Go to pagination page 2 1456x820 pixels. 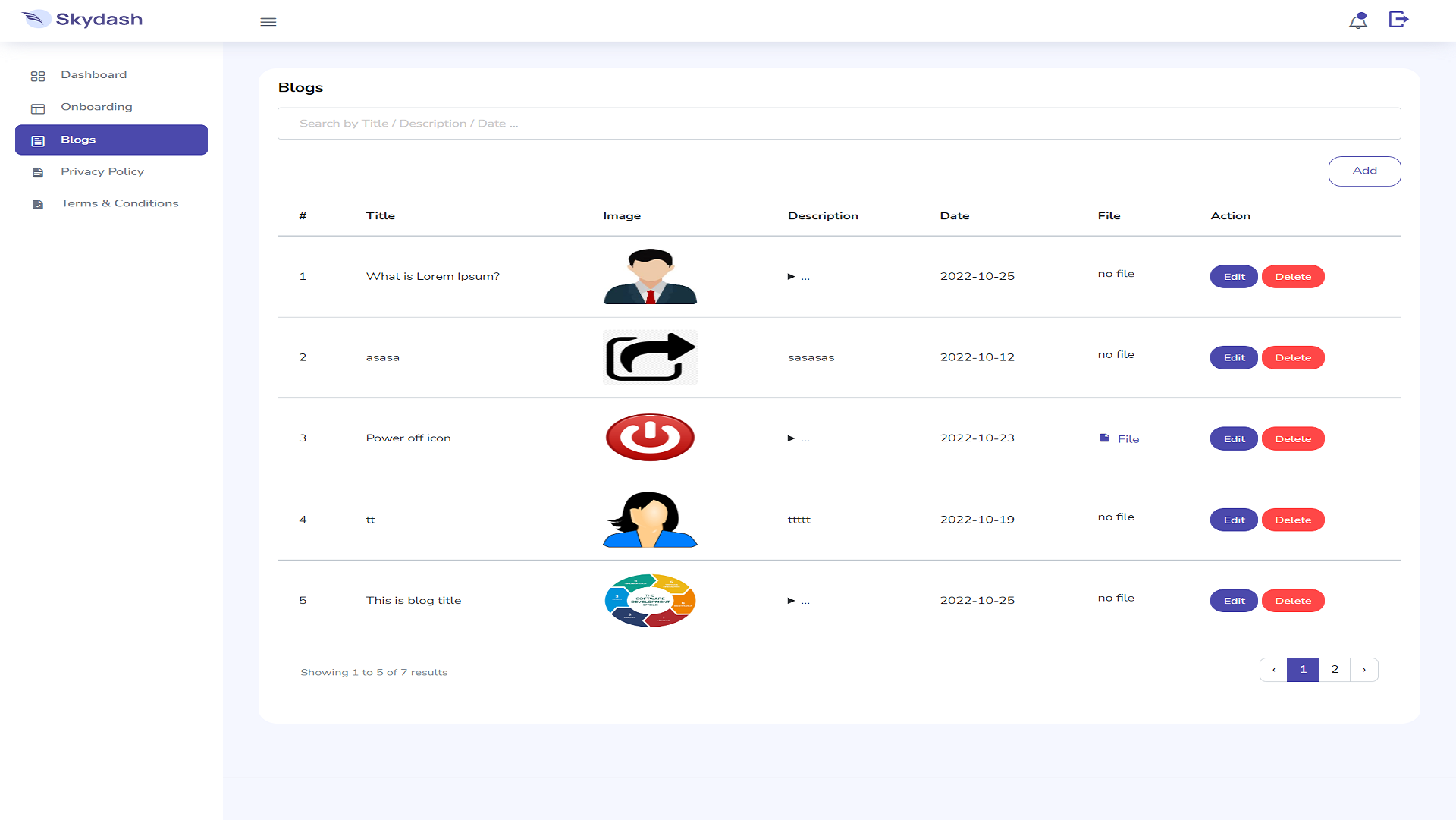[x=1334, y=670]
